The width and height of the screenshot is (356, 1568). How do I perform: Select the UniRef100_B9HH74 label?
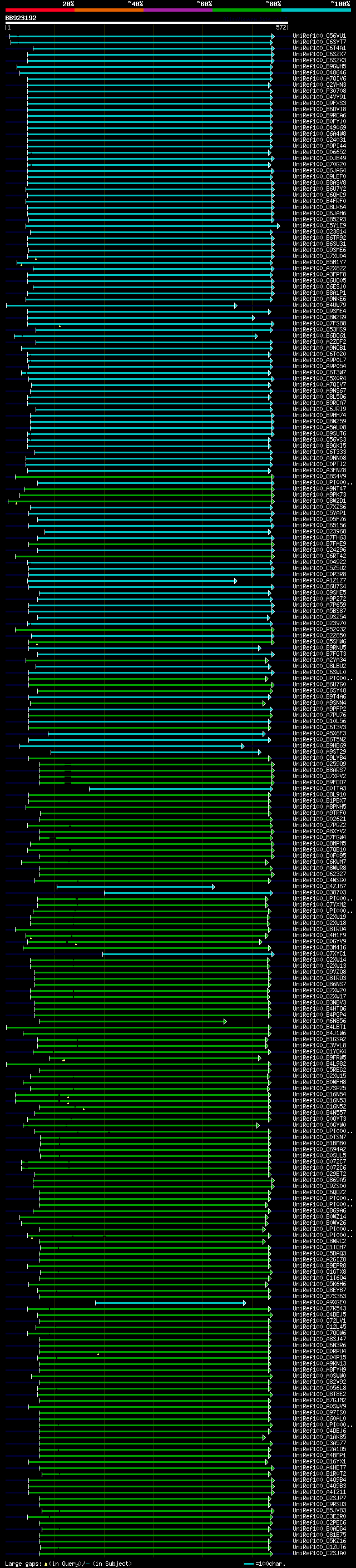point(319,415)
